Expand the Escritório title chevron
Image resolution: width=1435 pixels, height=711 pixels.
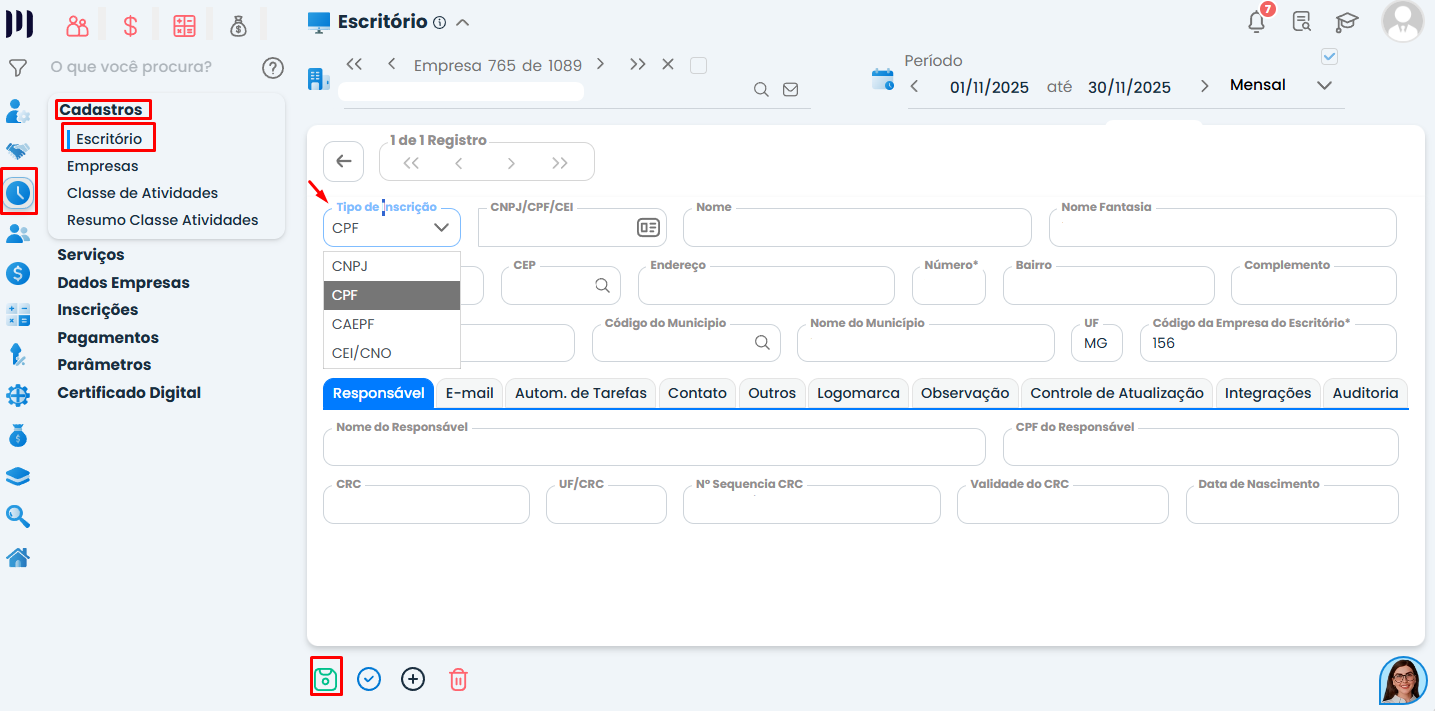pos(462,22)
